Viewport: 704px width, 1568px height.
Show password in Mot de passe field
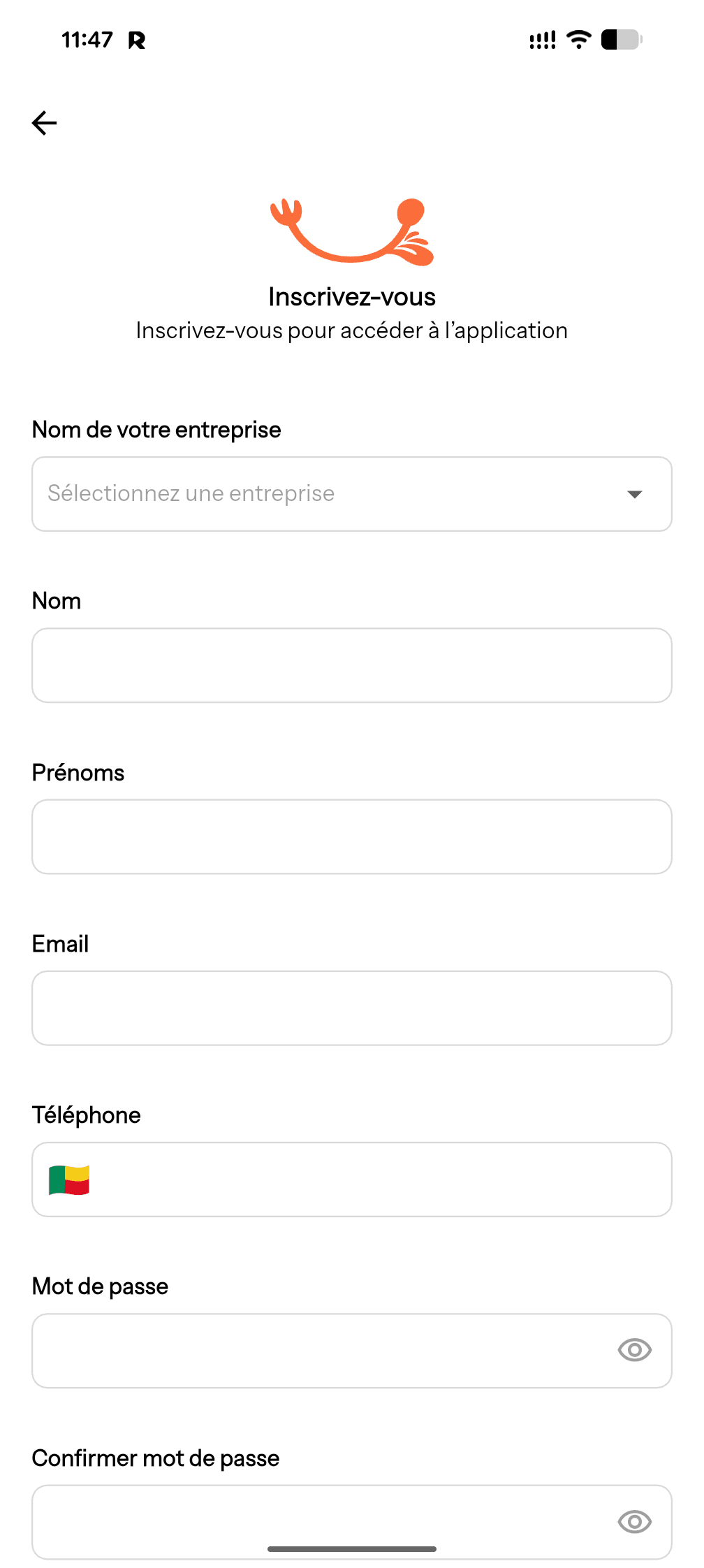[634, 1350]
